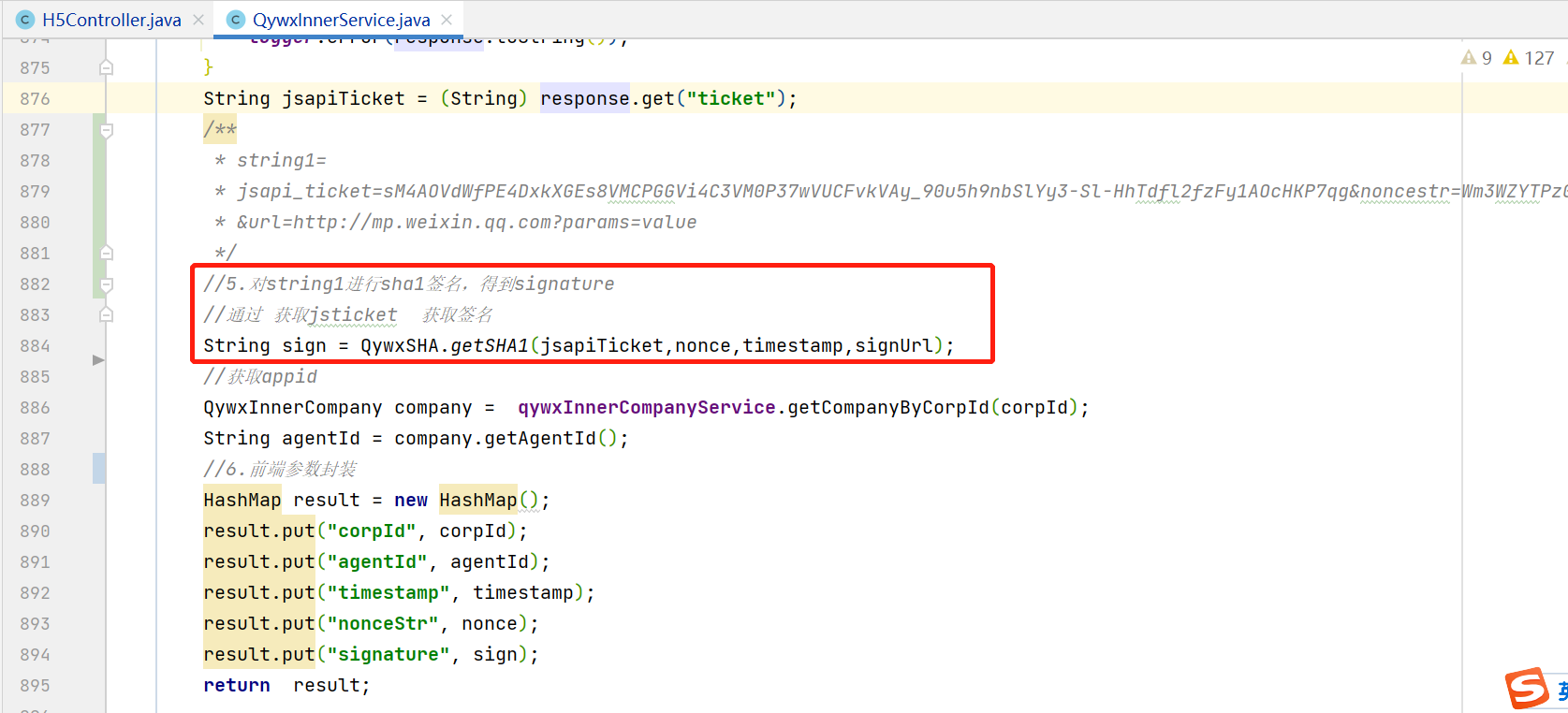This screenshot has height=713, width=1568.
Task: Click the QywxInnerService.java class file icon
Action: (x=236, y=20)
